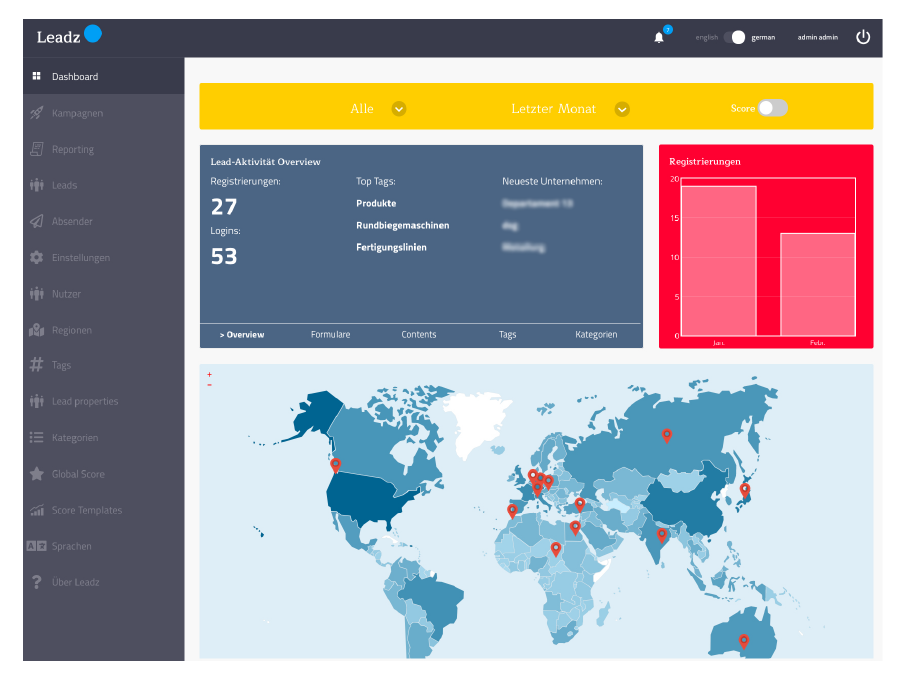This screenshot has height=684, width=900.
Task: Open Regionen in the sidebar
Action: pyautogui.click(x=104, y=330)
